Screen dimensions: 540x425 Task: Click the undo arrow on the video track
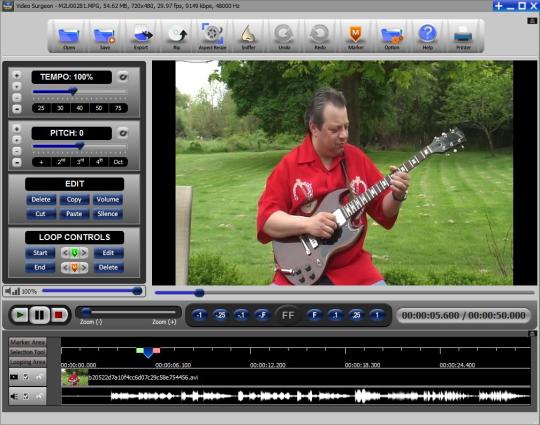(39, 377)
